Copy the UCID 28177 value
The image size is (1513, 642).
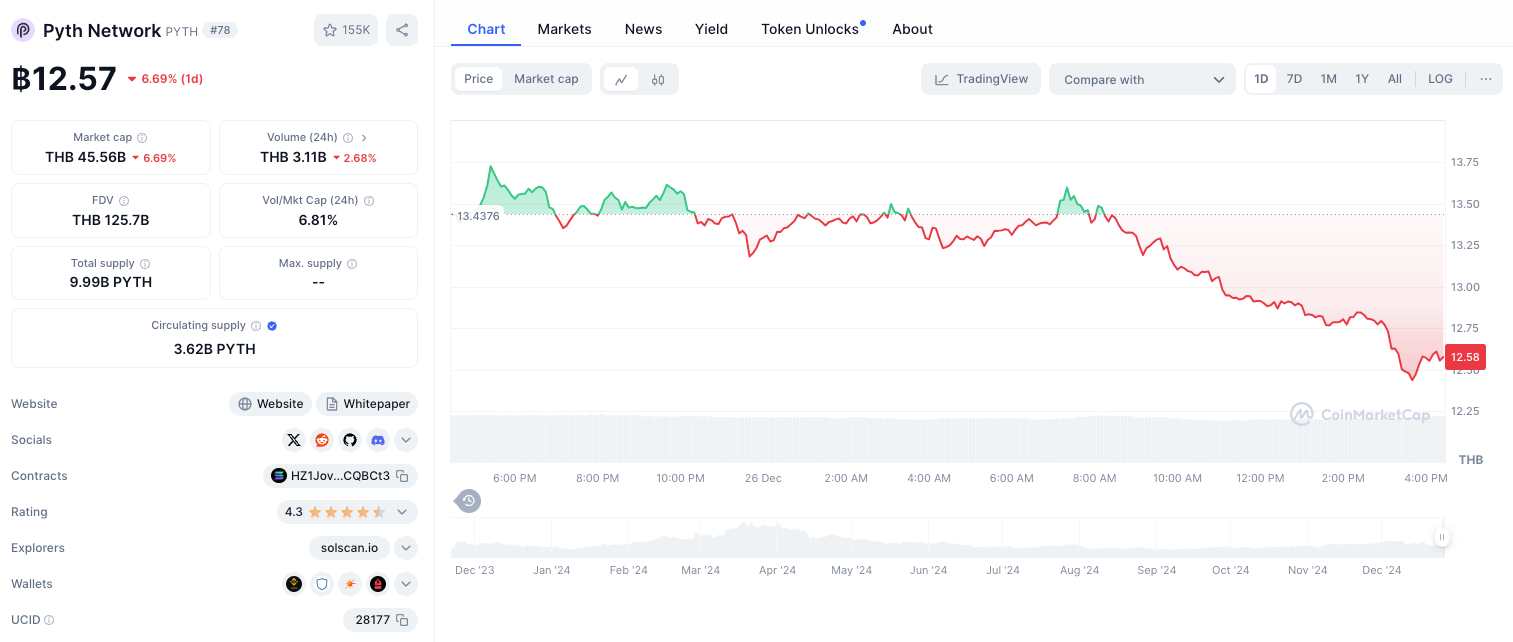pyautogui.click(x=402, y=620)
